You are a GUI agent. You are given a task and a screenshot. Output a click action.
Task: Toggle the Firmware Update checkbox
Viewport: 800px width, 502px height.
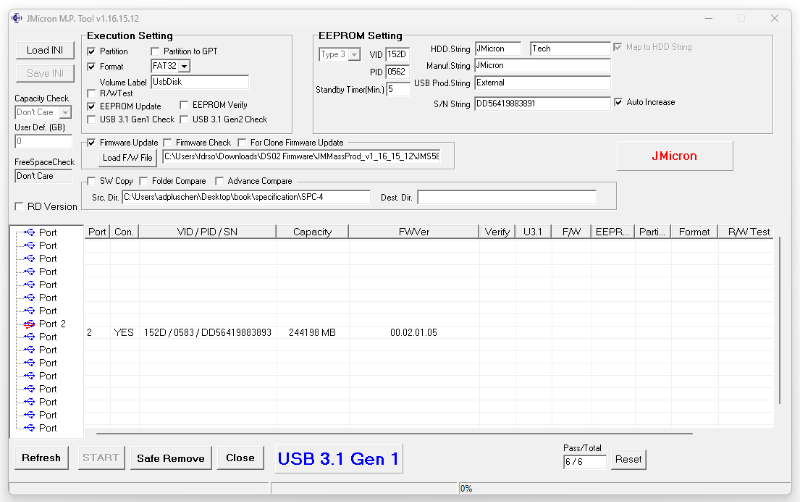tap(92, 143)
